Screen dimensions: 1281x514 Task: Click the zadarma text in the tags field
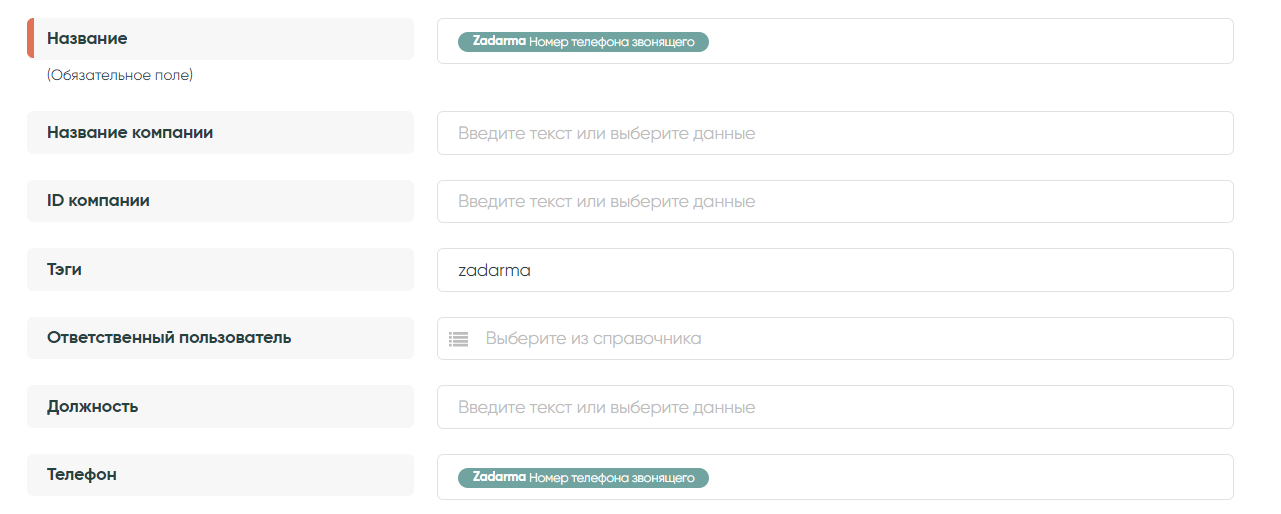click(494, 270)
